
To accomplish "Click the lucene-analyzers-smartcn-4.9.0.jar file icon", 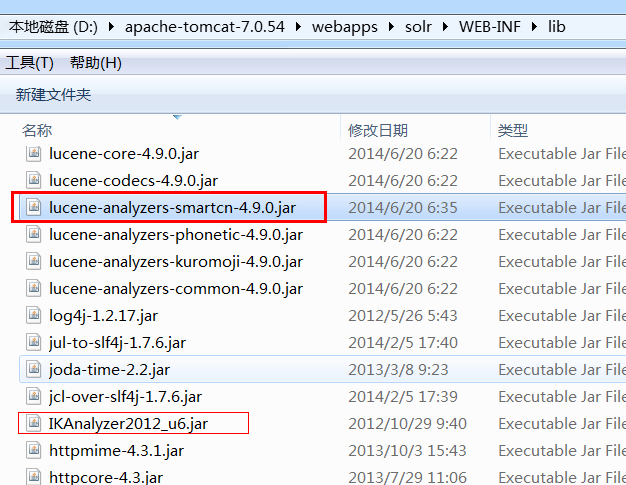I will (34, 208).
